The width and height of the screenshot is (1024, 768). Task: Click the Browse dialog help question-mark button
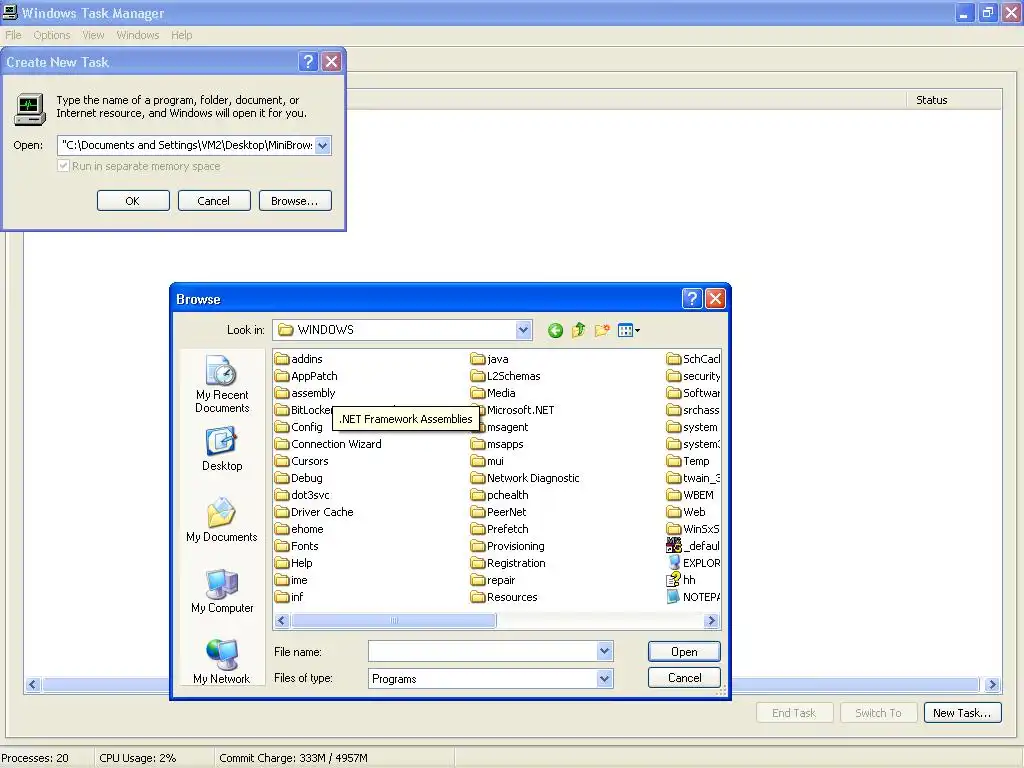coord(692,299)
